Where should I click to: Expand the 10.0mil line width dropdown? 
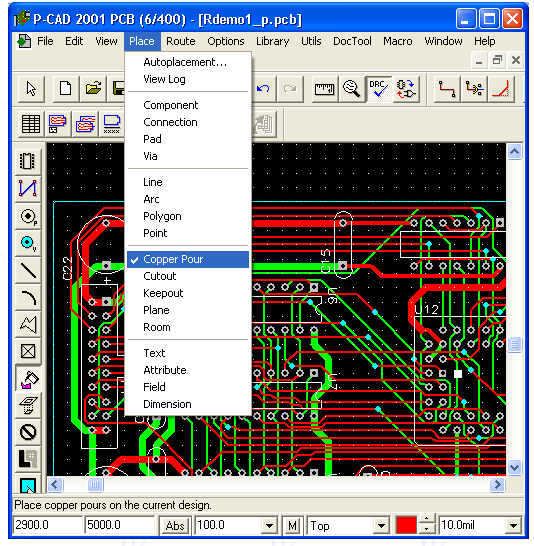point(513,525)
